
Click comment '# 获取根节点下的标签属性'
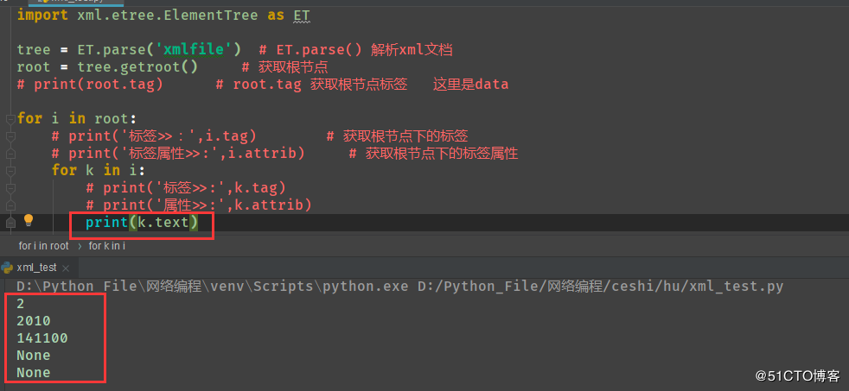pos(433,153)
